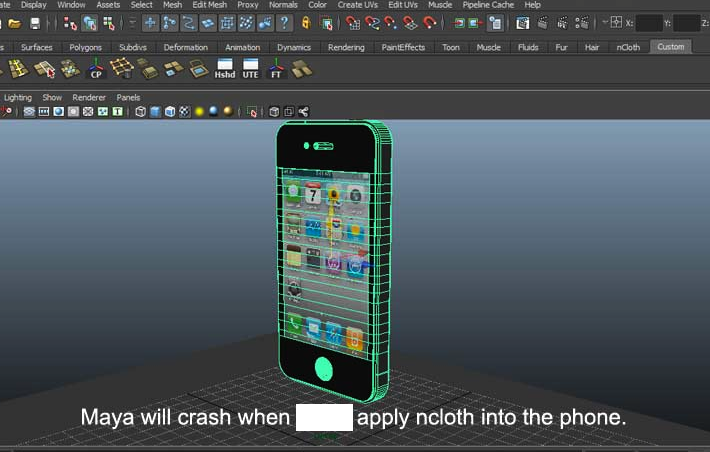Switch to the Rendering shelf tab
Image resolution: width=710 pixels, height=452 pixels.
click(x=346, y=47)
